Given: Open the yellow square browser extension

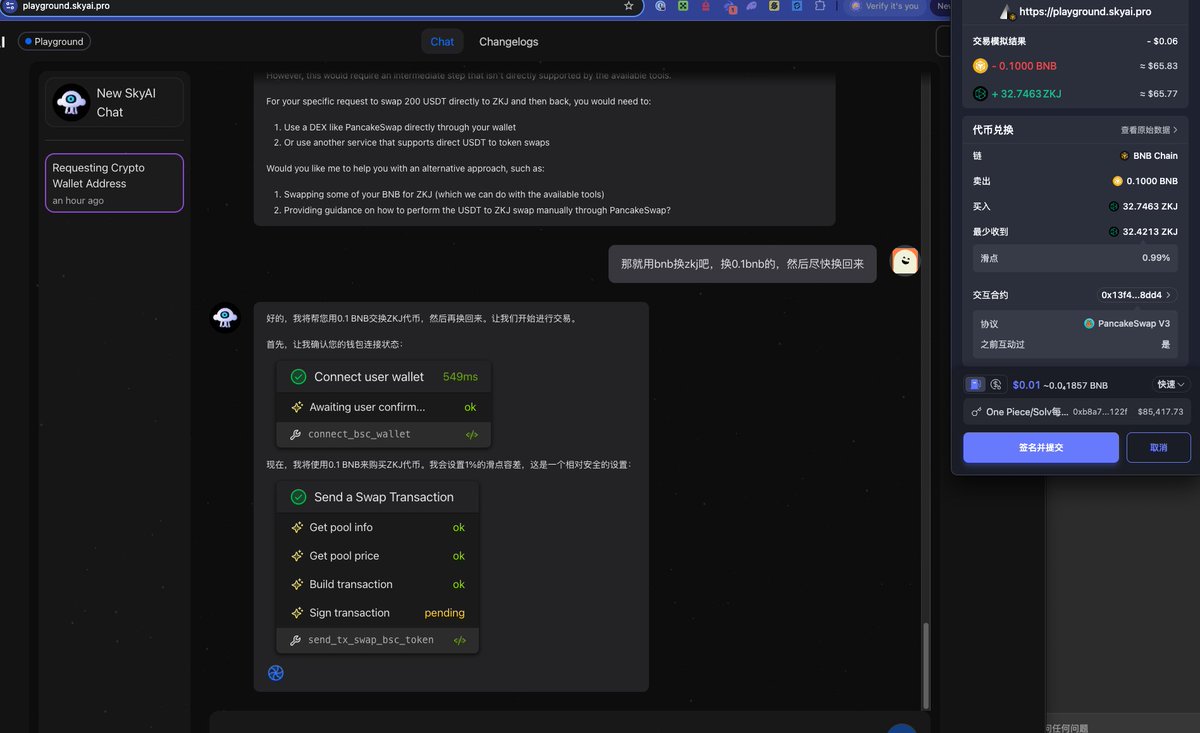Looking at the screenshot, I should (x=774, y=6).
